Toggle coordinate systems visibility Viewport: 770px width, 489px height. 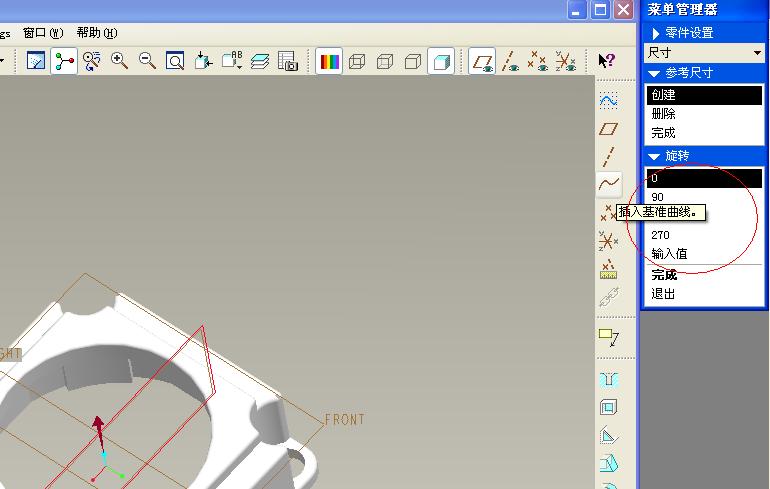click(x=566, y=61)
